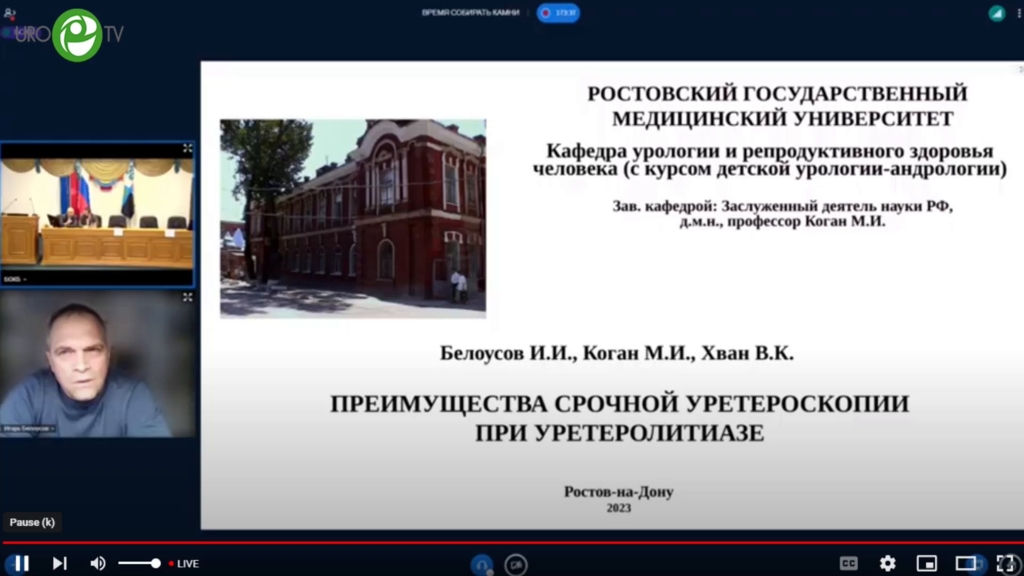Click the camera icon in the bottom bar
Image resolution: width=1024 pixels, height=576 pixels.
pos(516,564)
